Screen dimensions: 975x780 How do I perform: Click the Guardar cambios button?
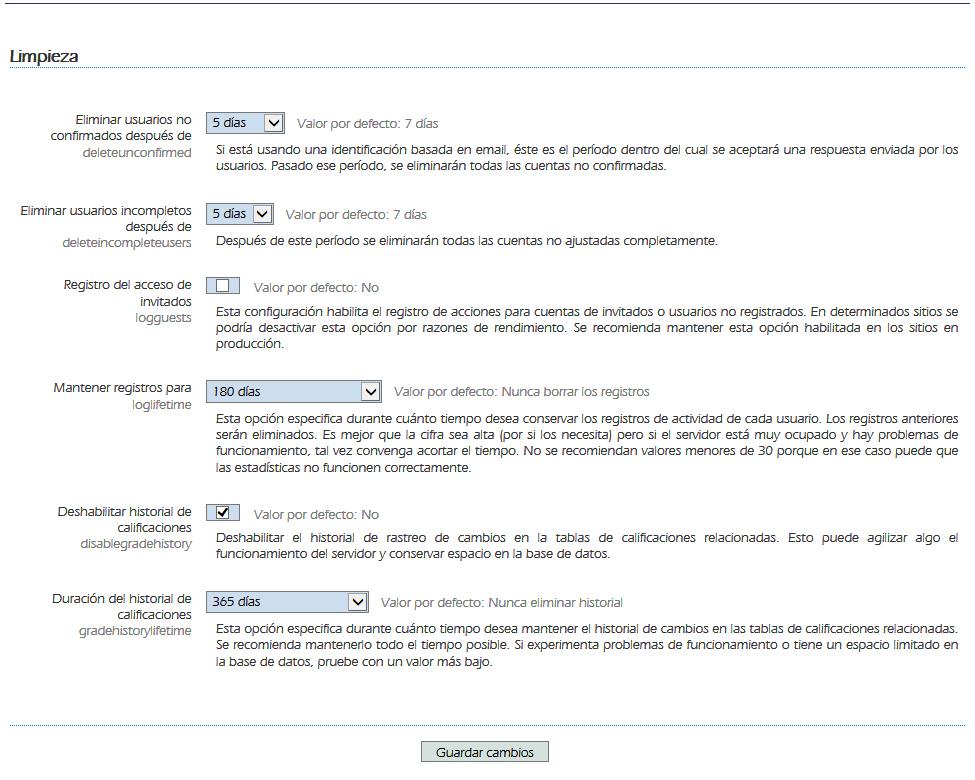pyautogui.click(x=485, y=752)
